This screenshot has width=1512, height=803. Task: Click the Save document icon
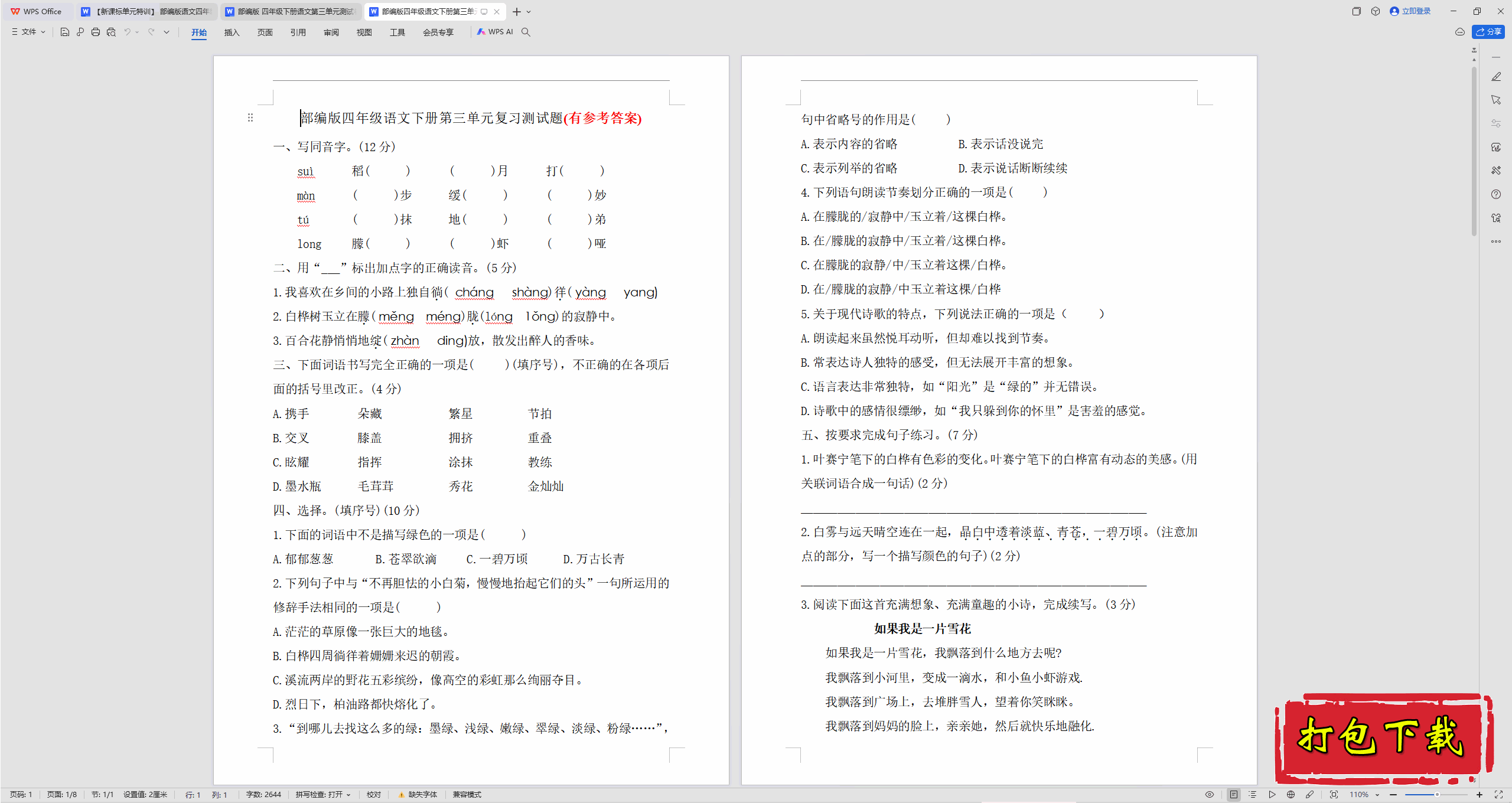pyautogui.click(x=65, y=32)
